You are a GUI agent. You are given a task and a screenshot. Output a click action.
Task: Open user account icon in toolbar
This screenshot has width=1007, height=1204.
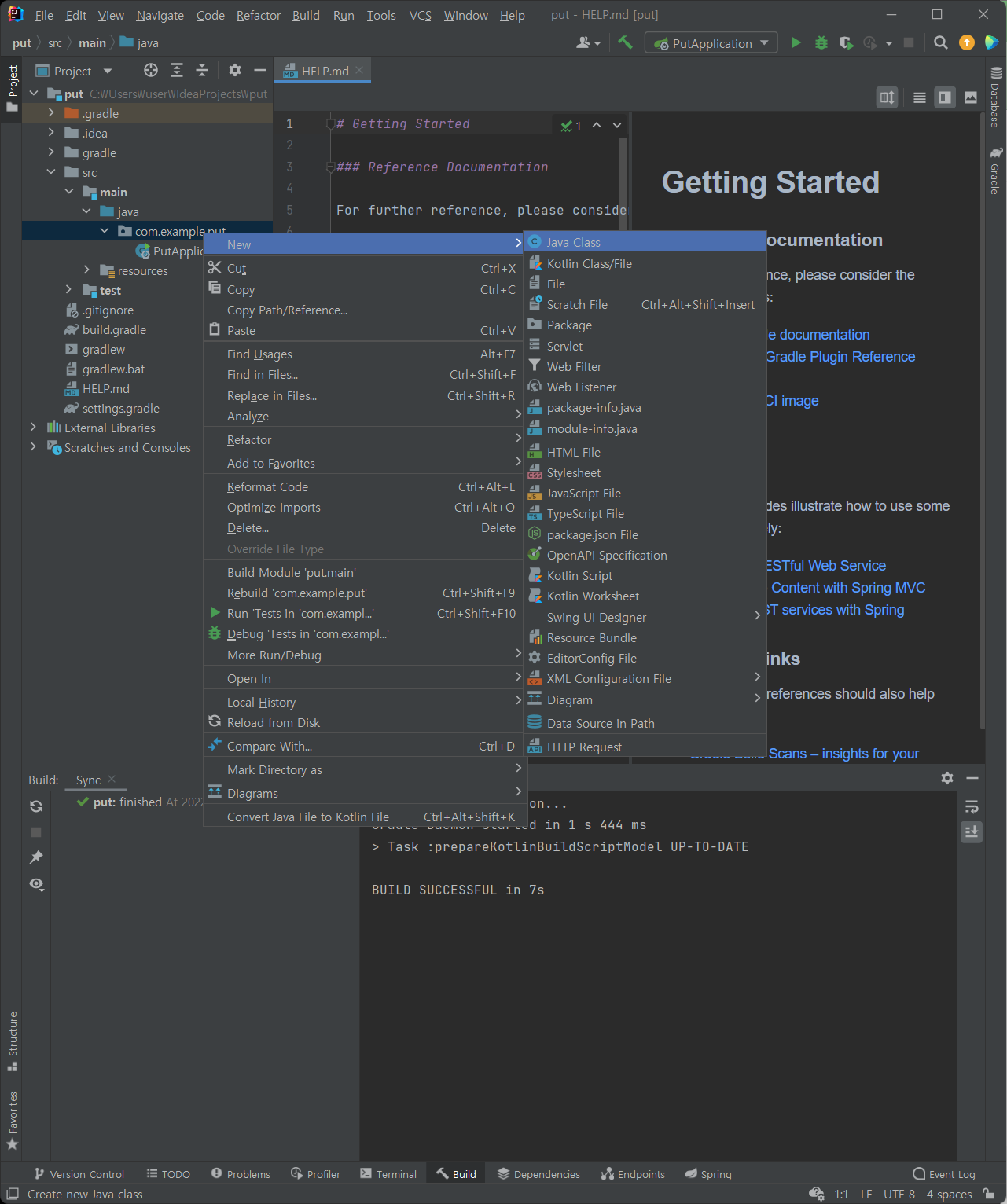click(588, 42)
